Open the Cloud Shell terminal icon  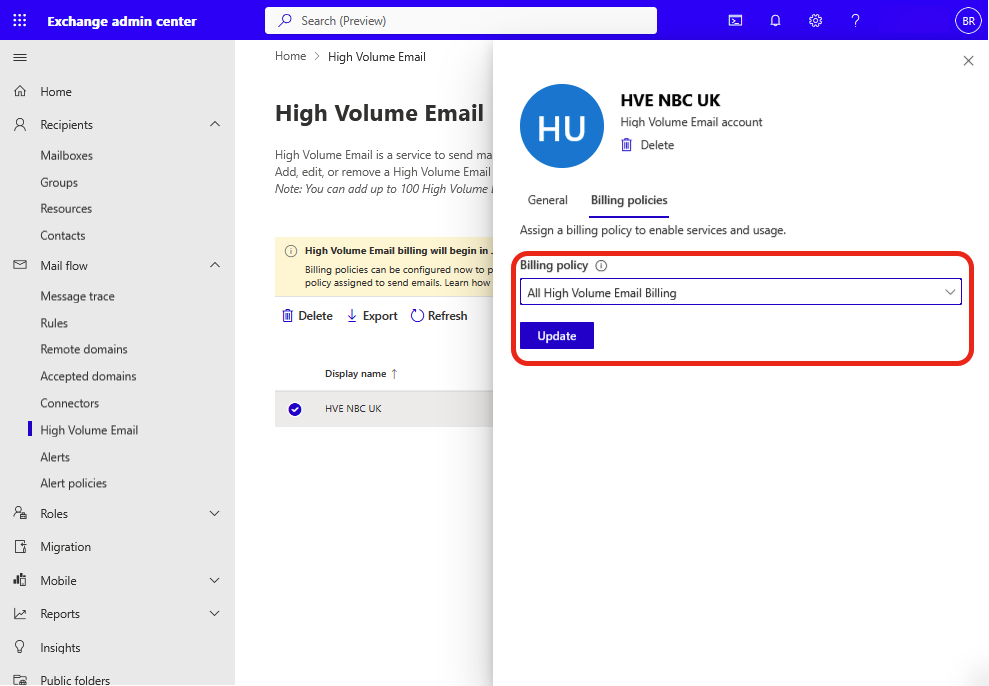pyautogui.click(x=735, y=21)
